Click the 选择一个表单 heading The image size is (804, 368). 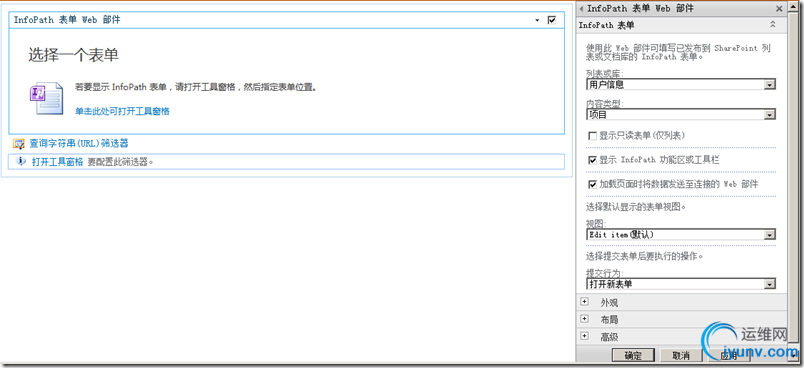tap(73, 55)
